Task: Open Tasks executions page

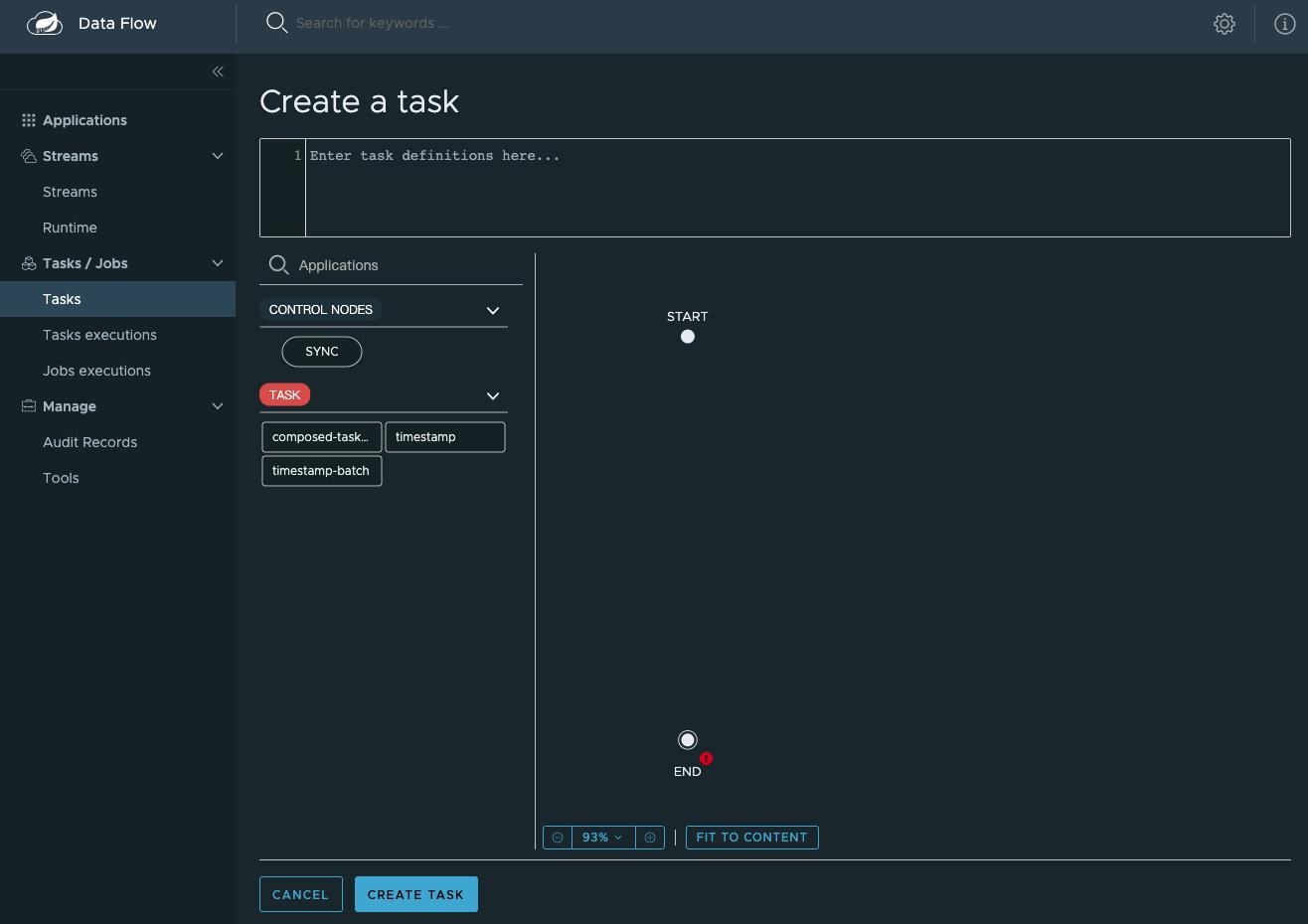Action: [x=99, y=335]
